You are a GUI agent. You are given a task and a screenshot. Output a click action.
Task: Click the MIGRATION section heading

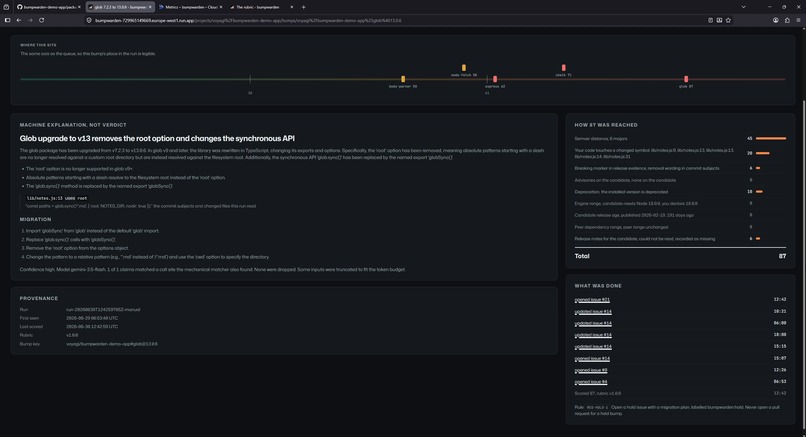[35, 220]
